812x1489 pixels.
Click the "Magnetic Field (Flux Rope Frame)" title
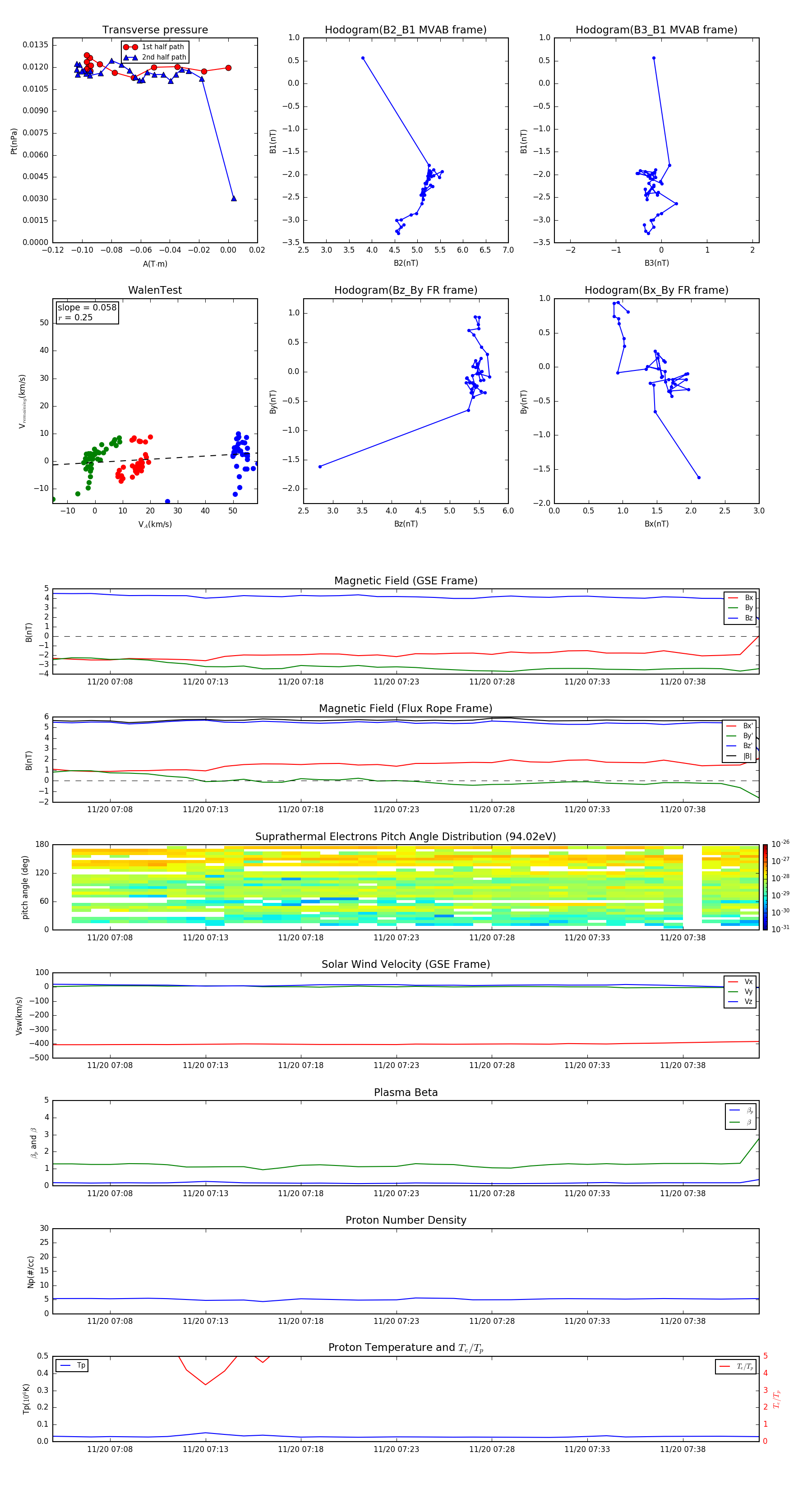point(406,709)
